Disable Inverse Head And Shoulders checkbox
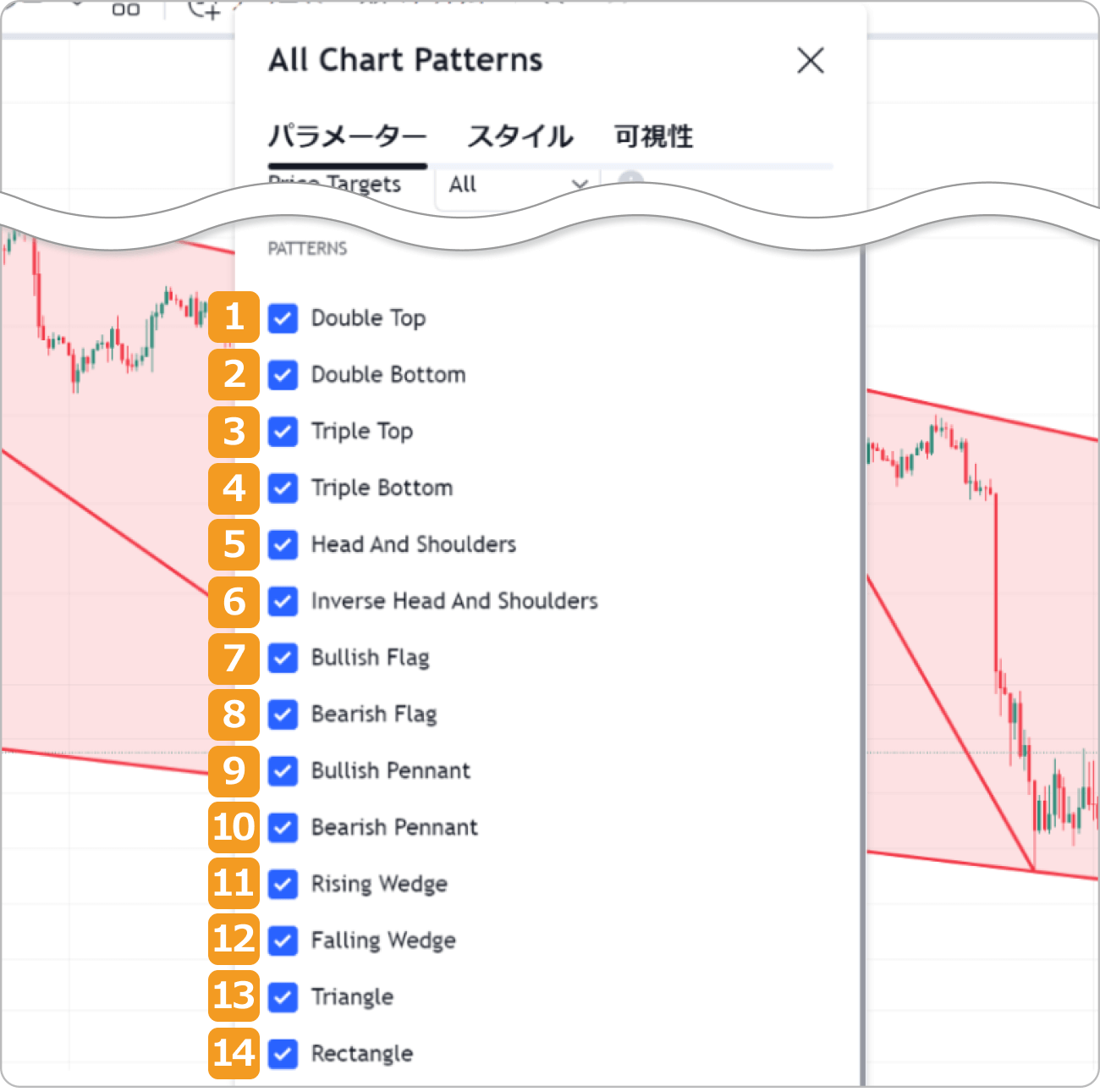1100x1092 pixels. pyautogui.click(x=283, y=602)
